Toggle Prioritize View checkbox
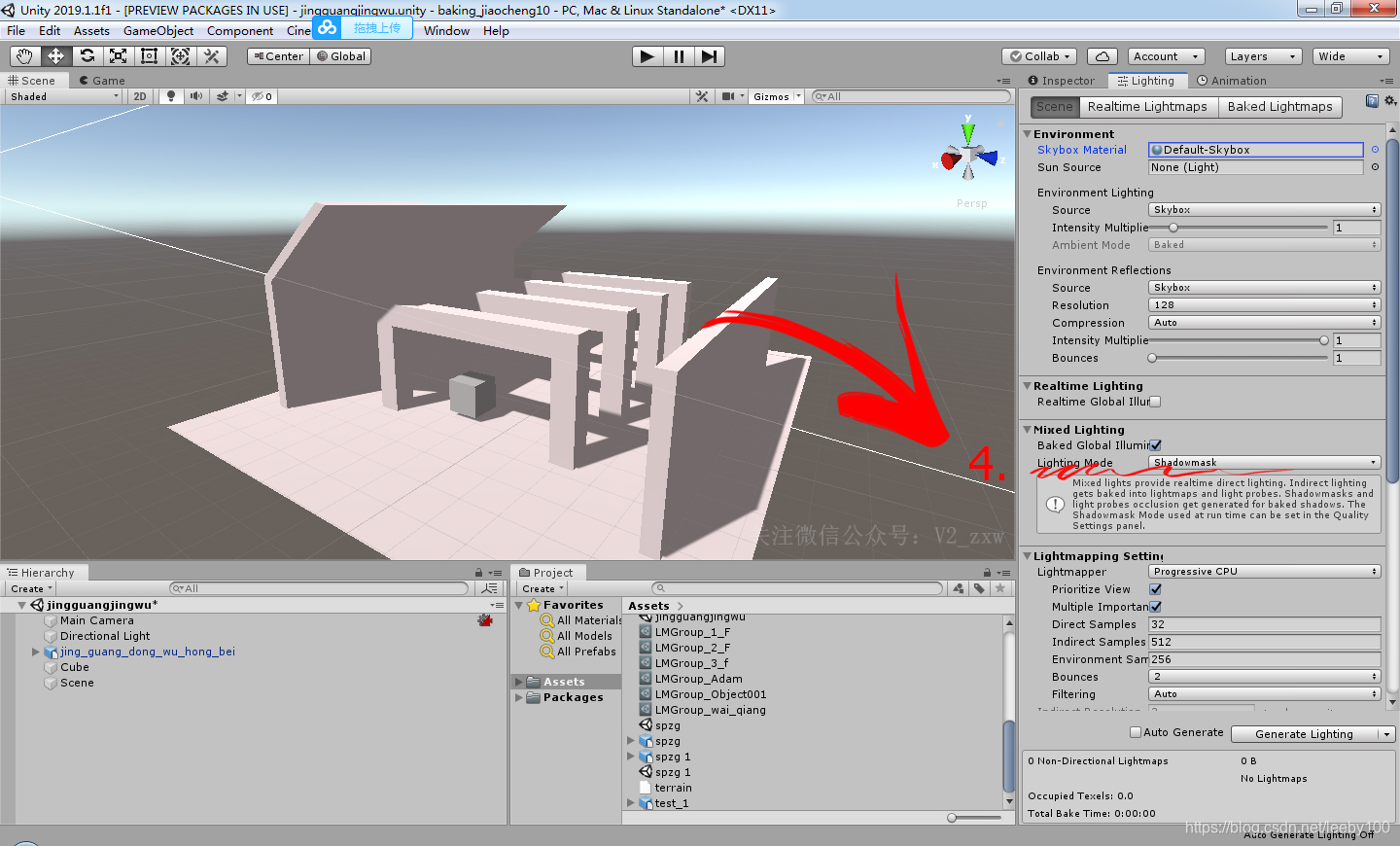 [x=1155, y=589]
